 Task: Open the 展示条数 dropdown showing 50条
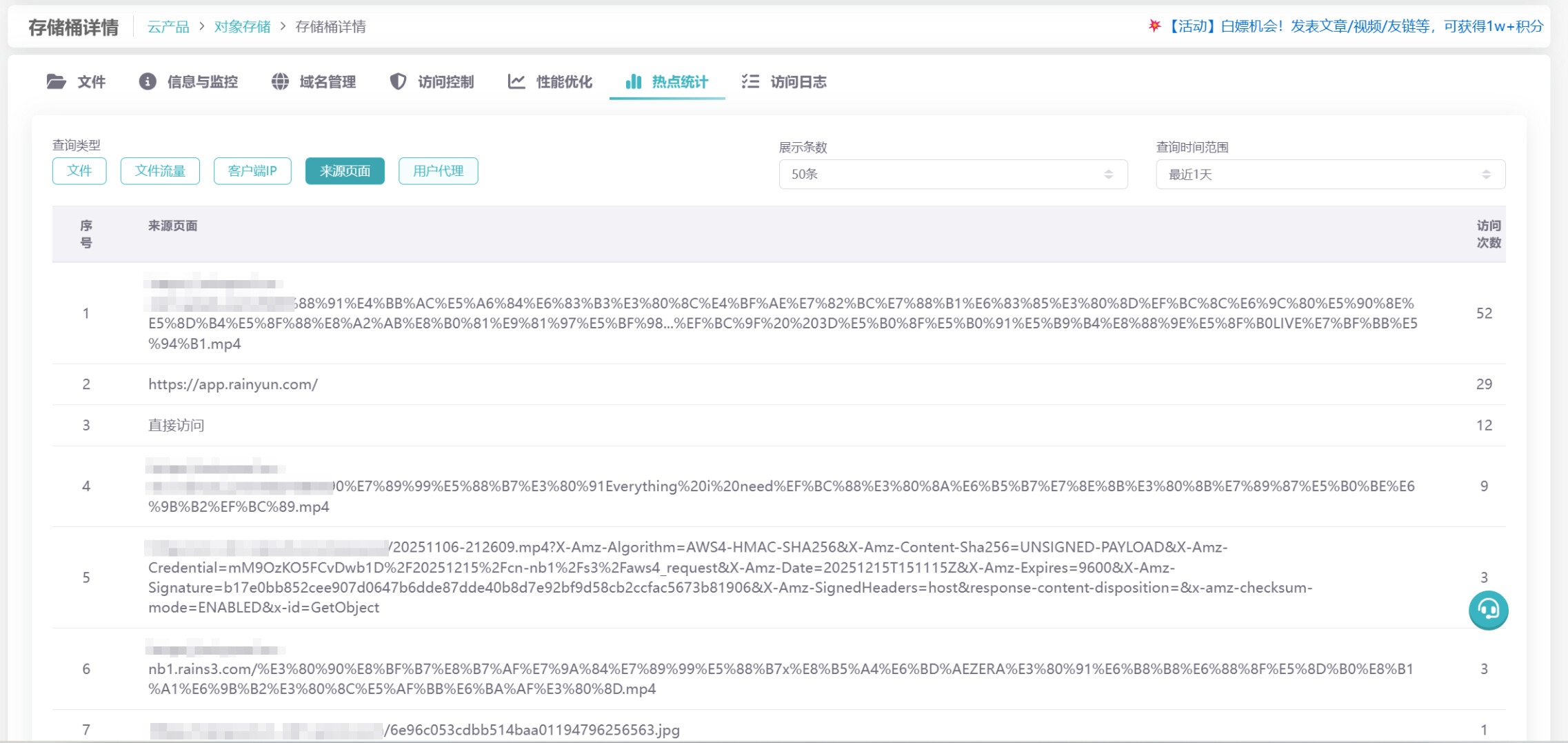click(952, 175)
